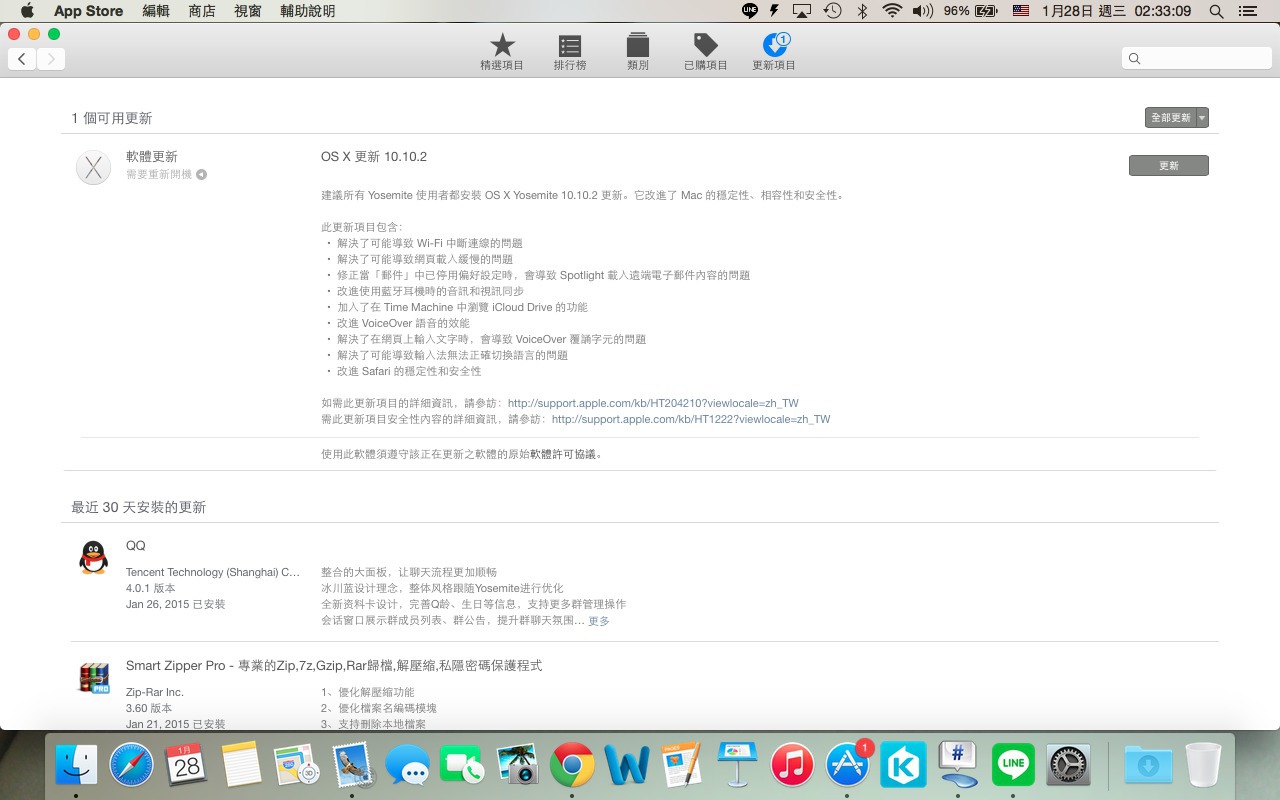Open the 視窗 menu
Viewport: 1280px width, 800px height.
coord(248,11)
